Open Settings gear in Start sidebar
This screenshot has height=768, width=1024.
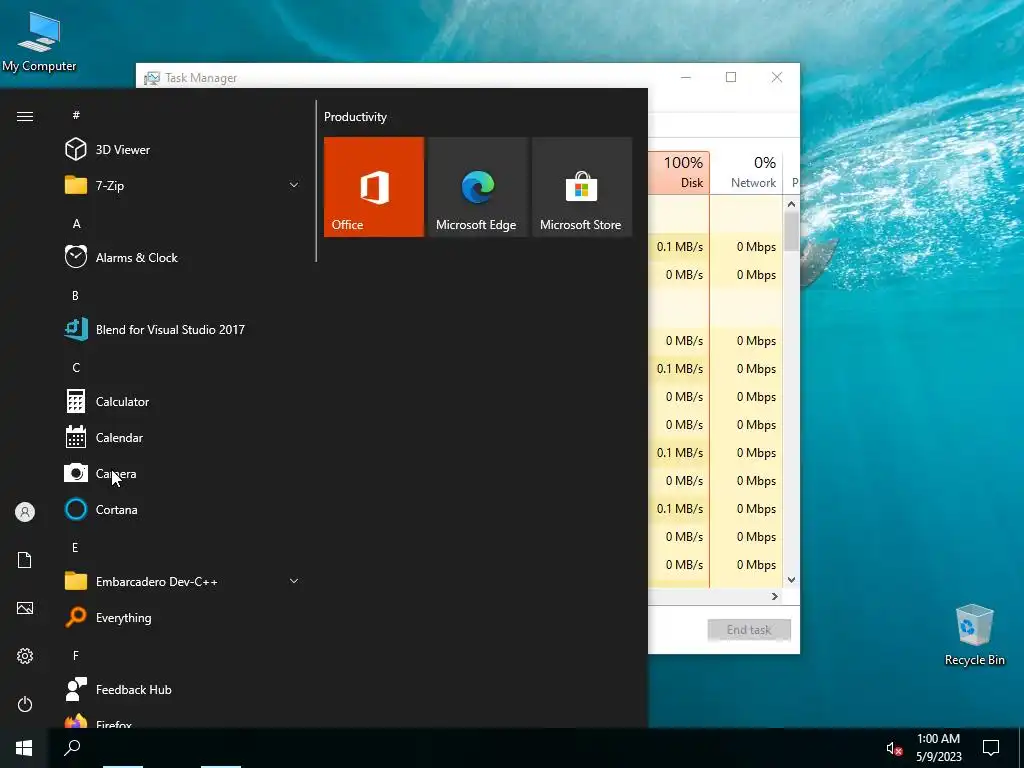coord(25,656)
